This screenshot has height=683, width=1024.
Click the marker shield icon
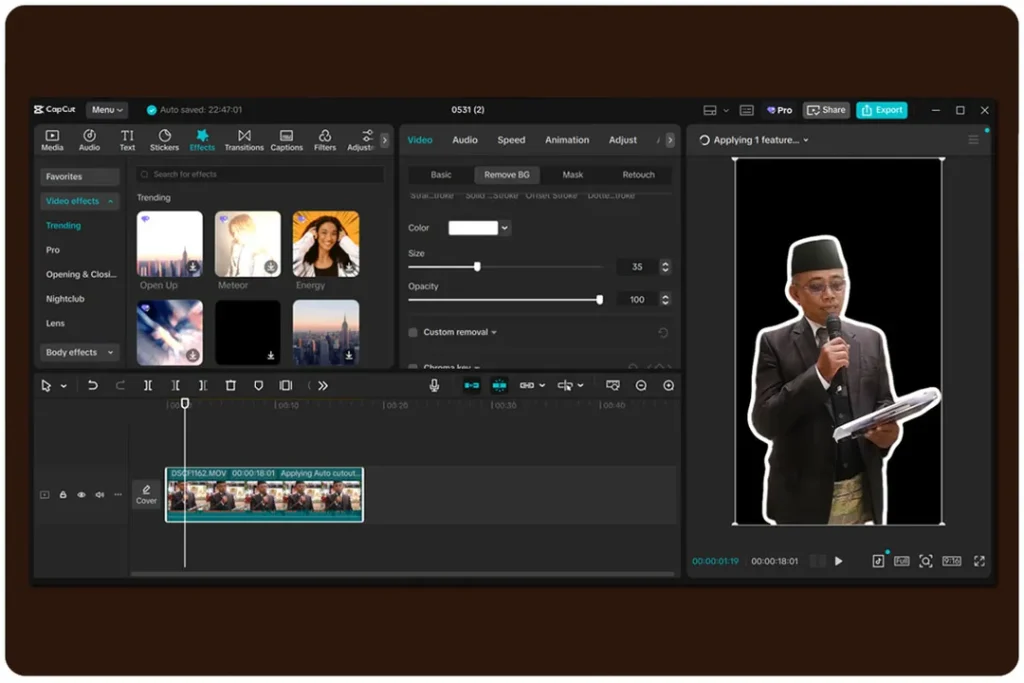coord(259,385)
